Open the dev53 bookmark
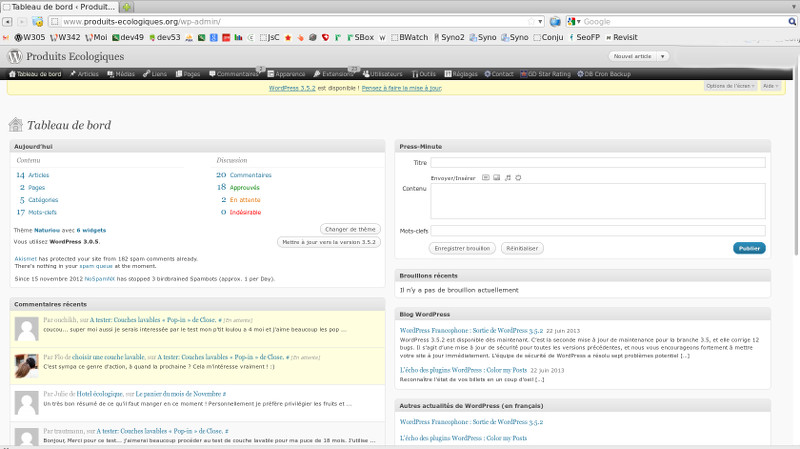The width and height of the screenshot is (800, 449). point(165,37)
